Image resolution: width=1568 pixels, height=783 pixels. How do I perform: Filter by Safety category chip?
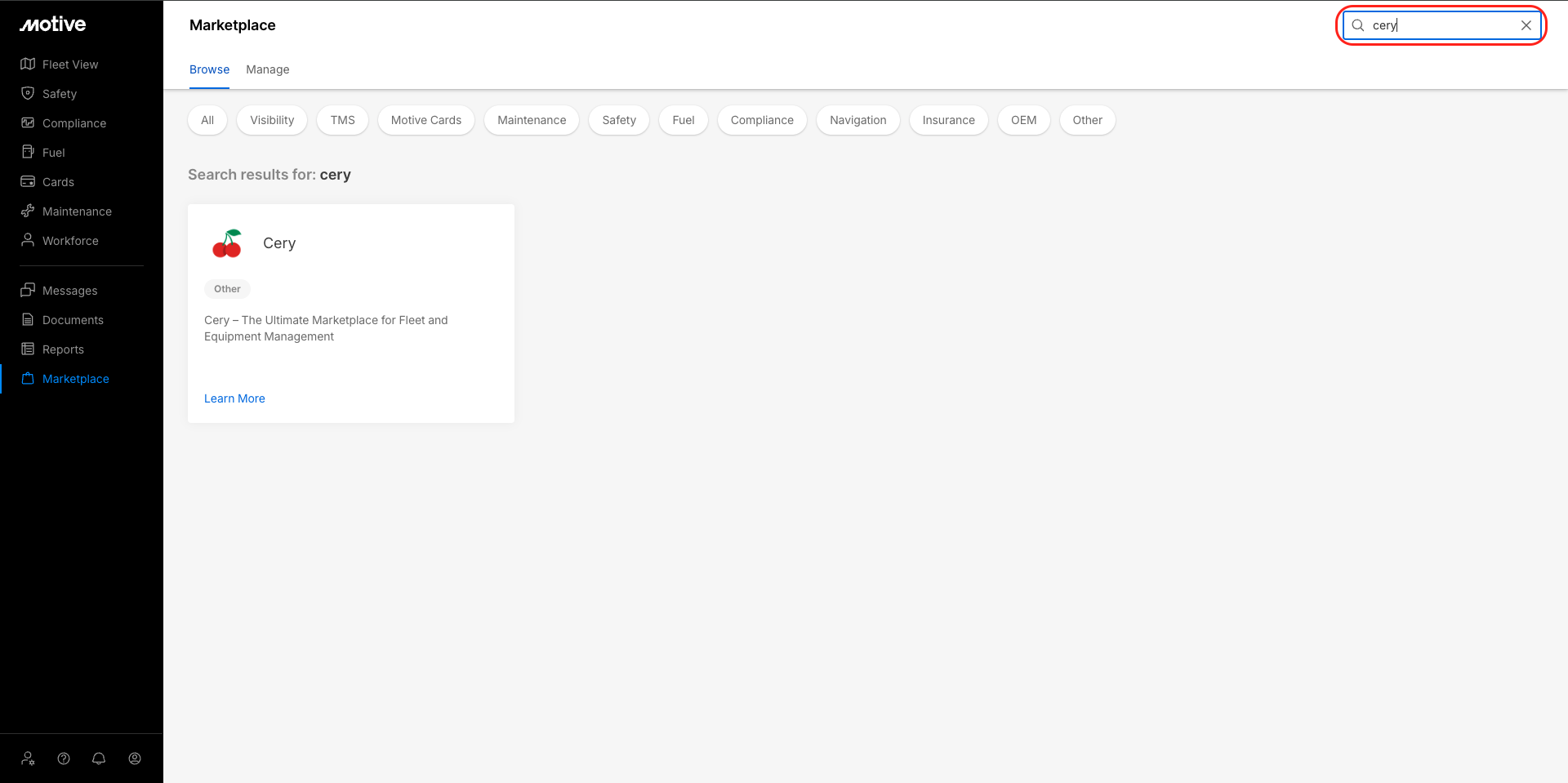tap(619, 120)
